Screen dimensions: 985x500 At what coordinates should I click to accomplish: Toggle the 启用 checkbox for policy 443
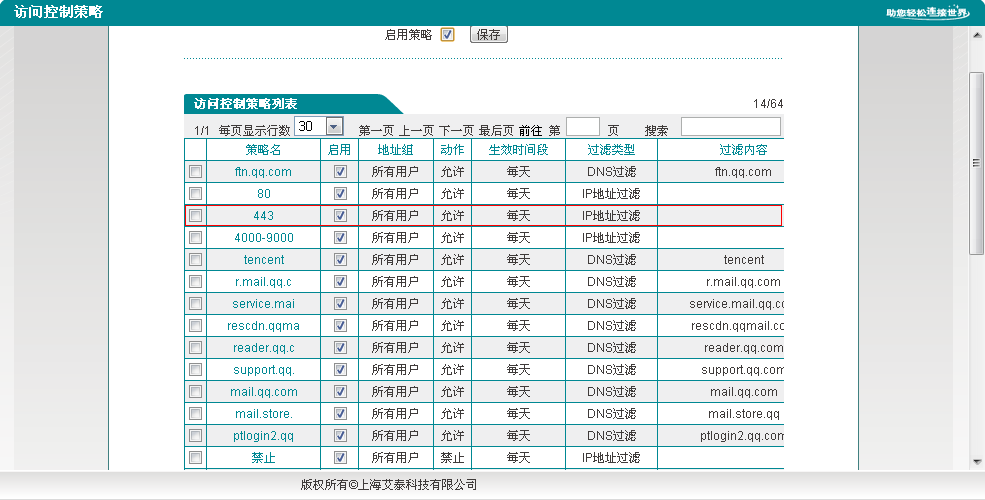click(340, 215)
